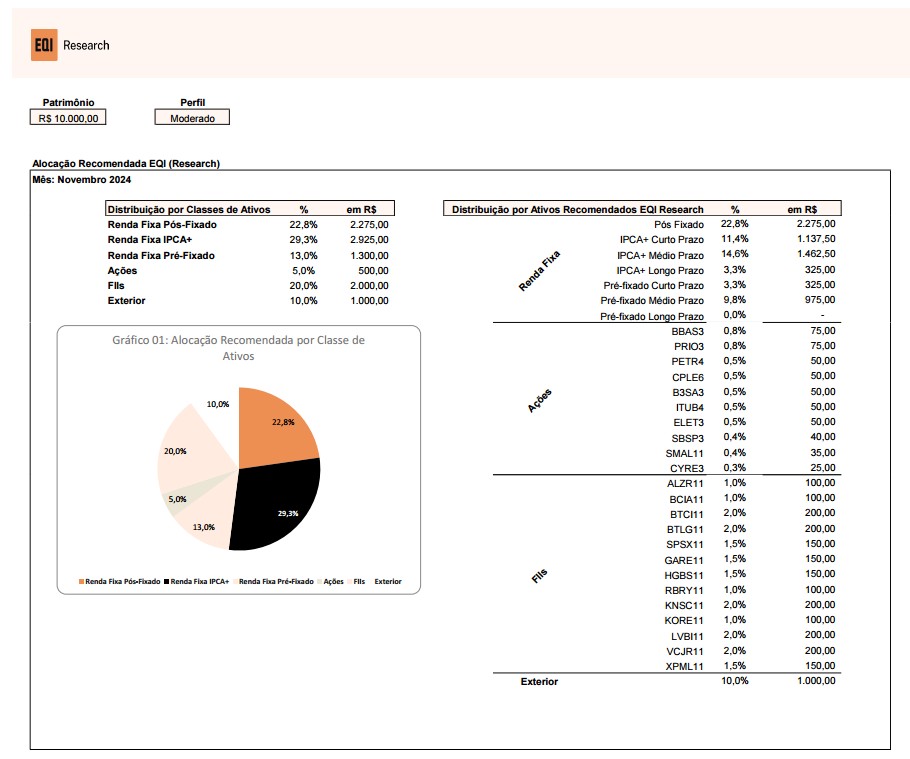Select 'Renda Fixa Pré-Fixado' row label in the left table

pos(161,255)
